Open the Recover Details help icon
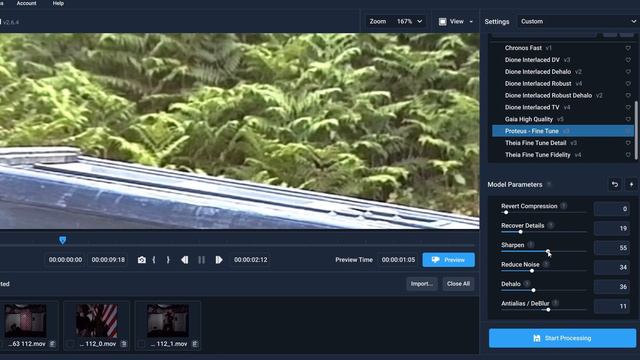Image resolution: width=640 pixels, height=360 pixels. pos(551,225)
